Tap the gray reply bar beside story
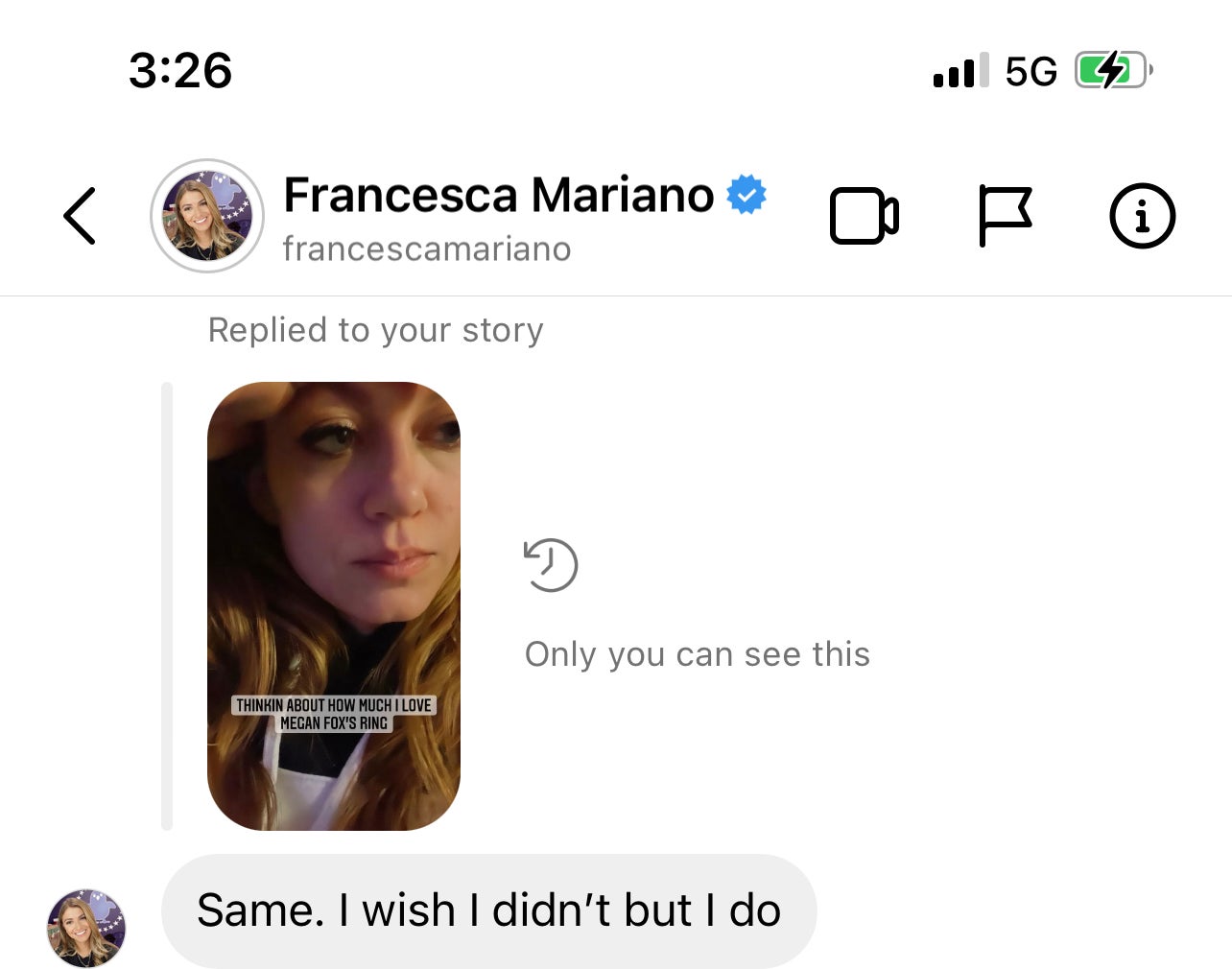The image size is (1232, 969). point(167,606)
